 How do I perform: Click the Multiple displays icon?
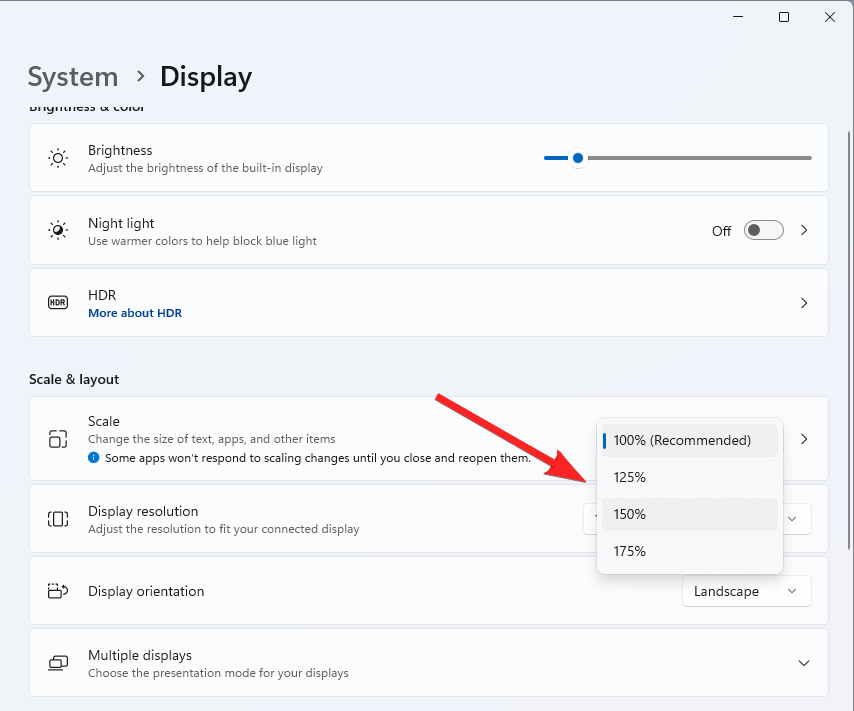(58, 663)
